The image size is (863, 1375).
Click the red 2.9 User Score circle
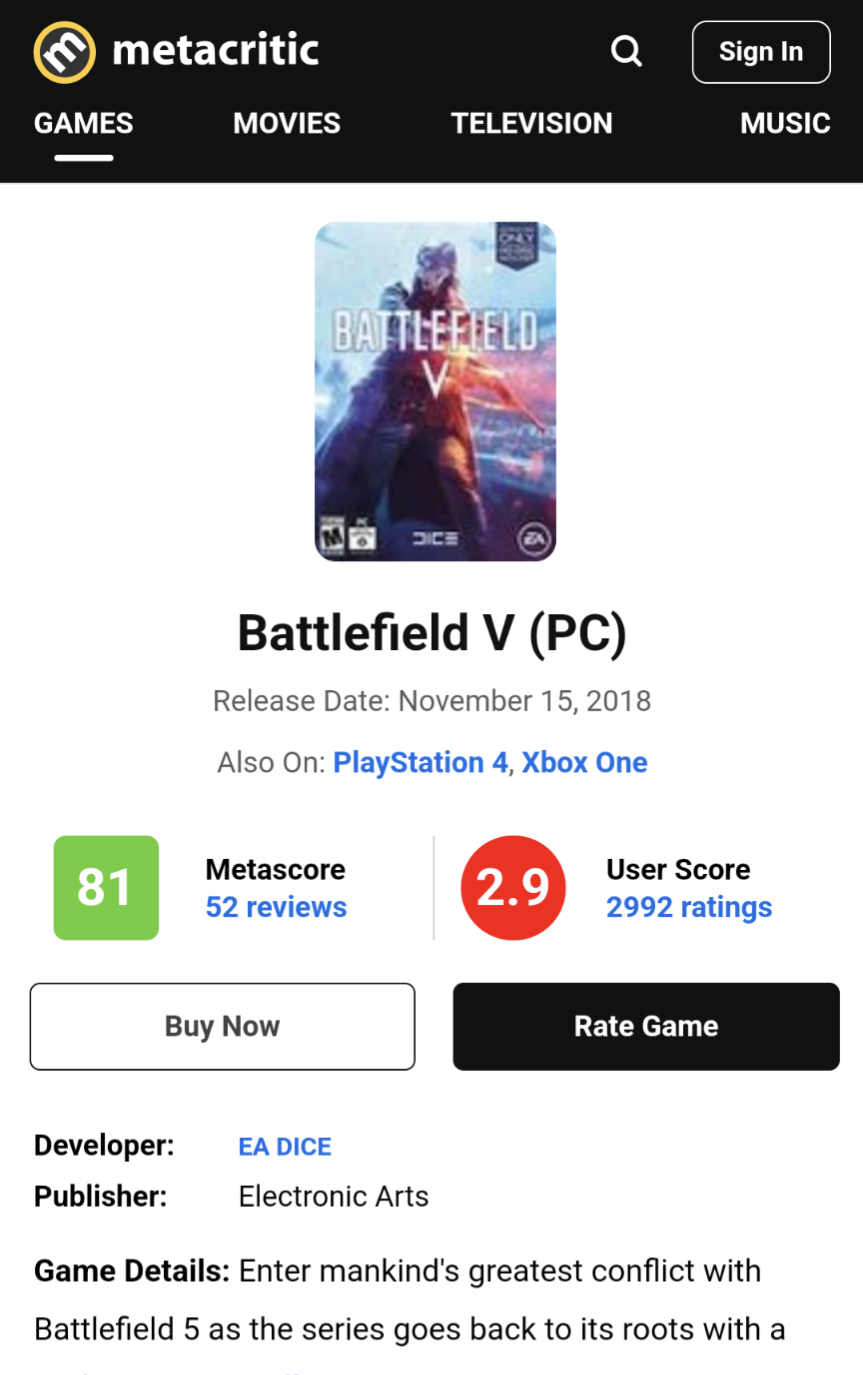(513, 888)
